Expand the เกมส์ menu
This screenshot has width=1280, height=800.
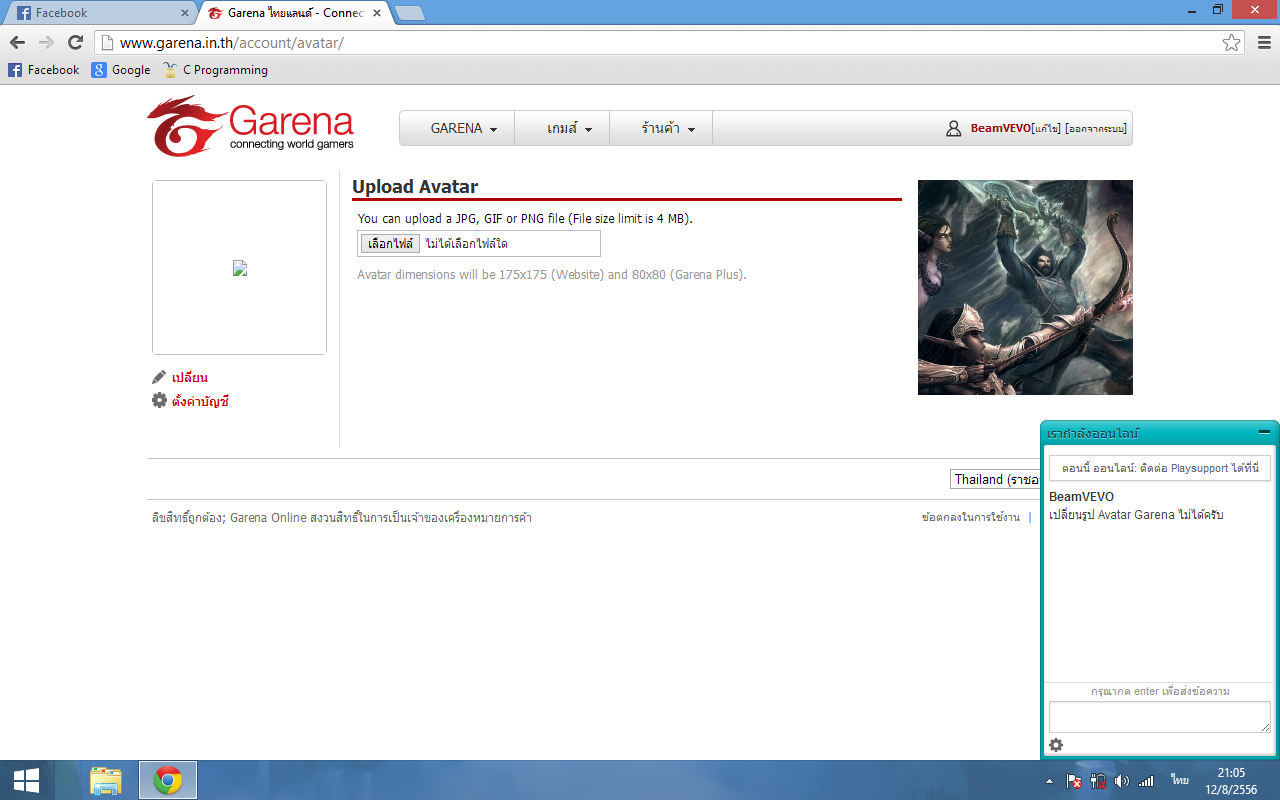coord(570,128)
